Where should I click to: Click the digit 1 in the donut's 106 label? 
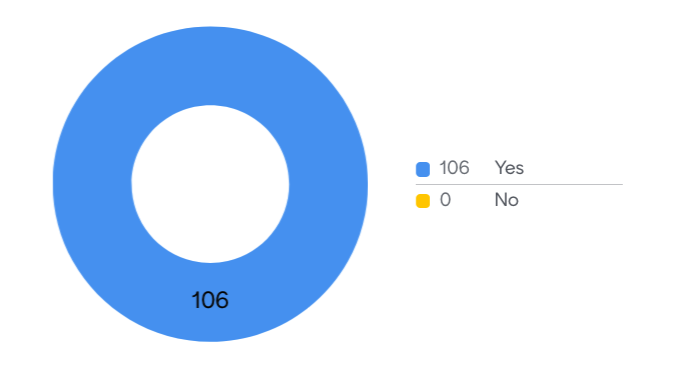(195, 300)
